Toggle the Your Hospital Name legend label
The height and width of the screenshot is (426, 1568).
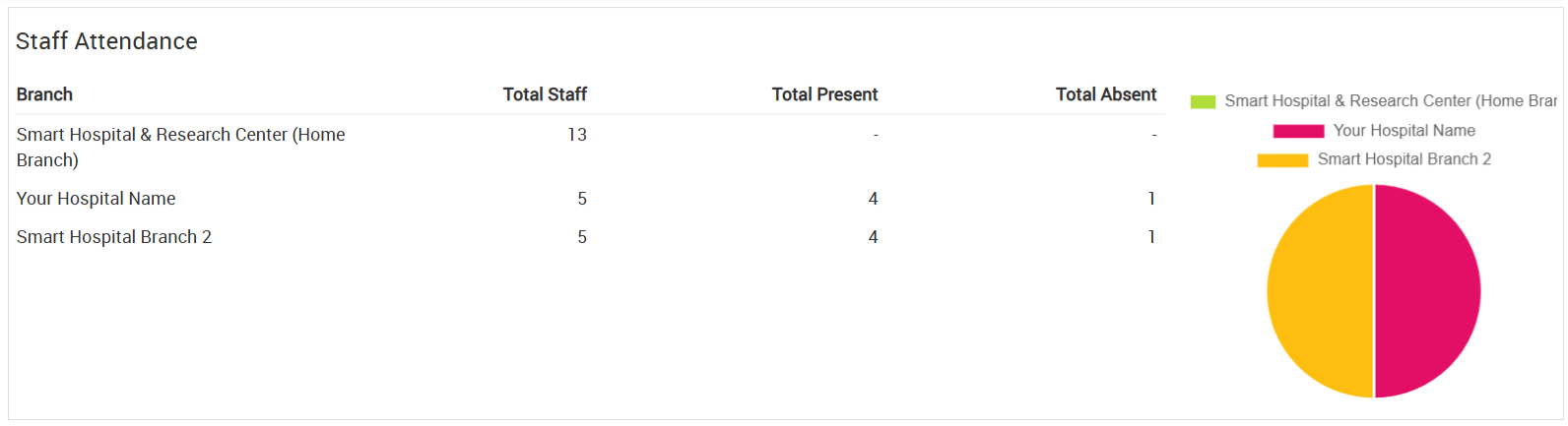(x=1404, y=131)
